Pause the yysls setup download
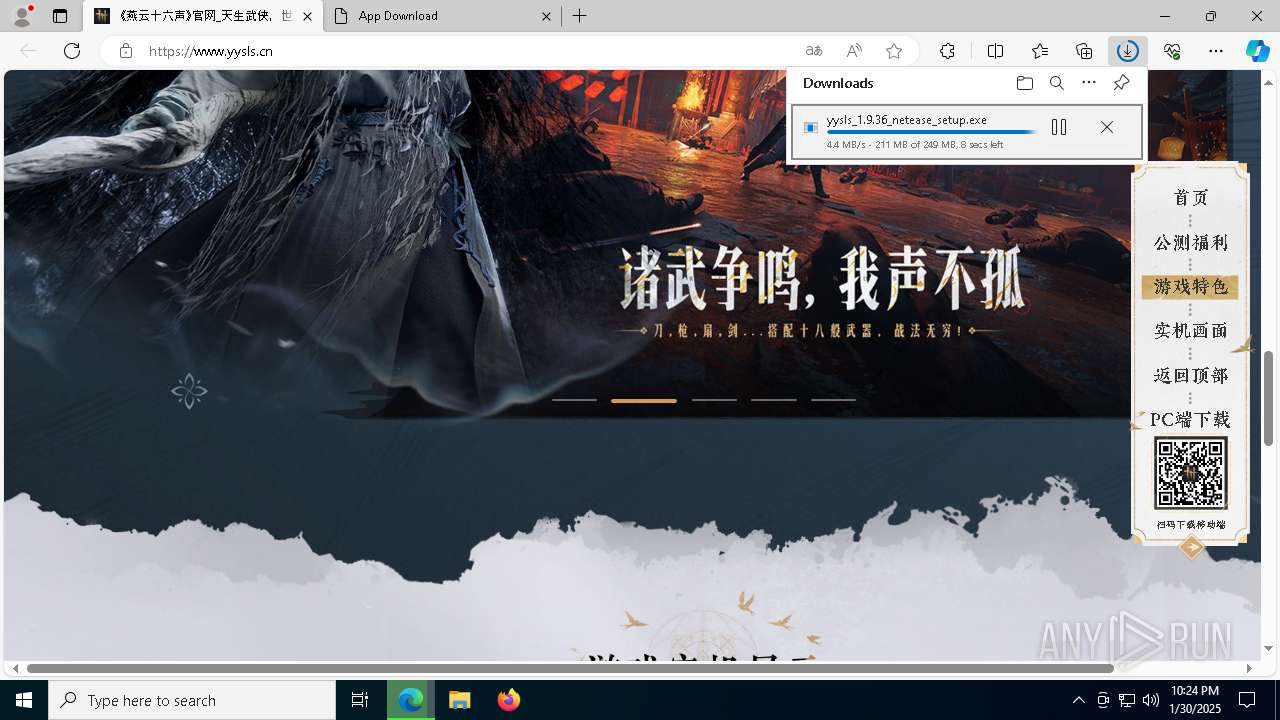 tap(1059, 127)
